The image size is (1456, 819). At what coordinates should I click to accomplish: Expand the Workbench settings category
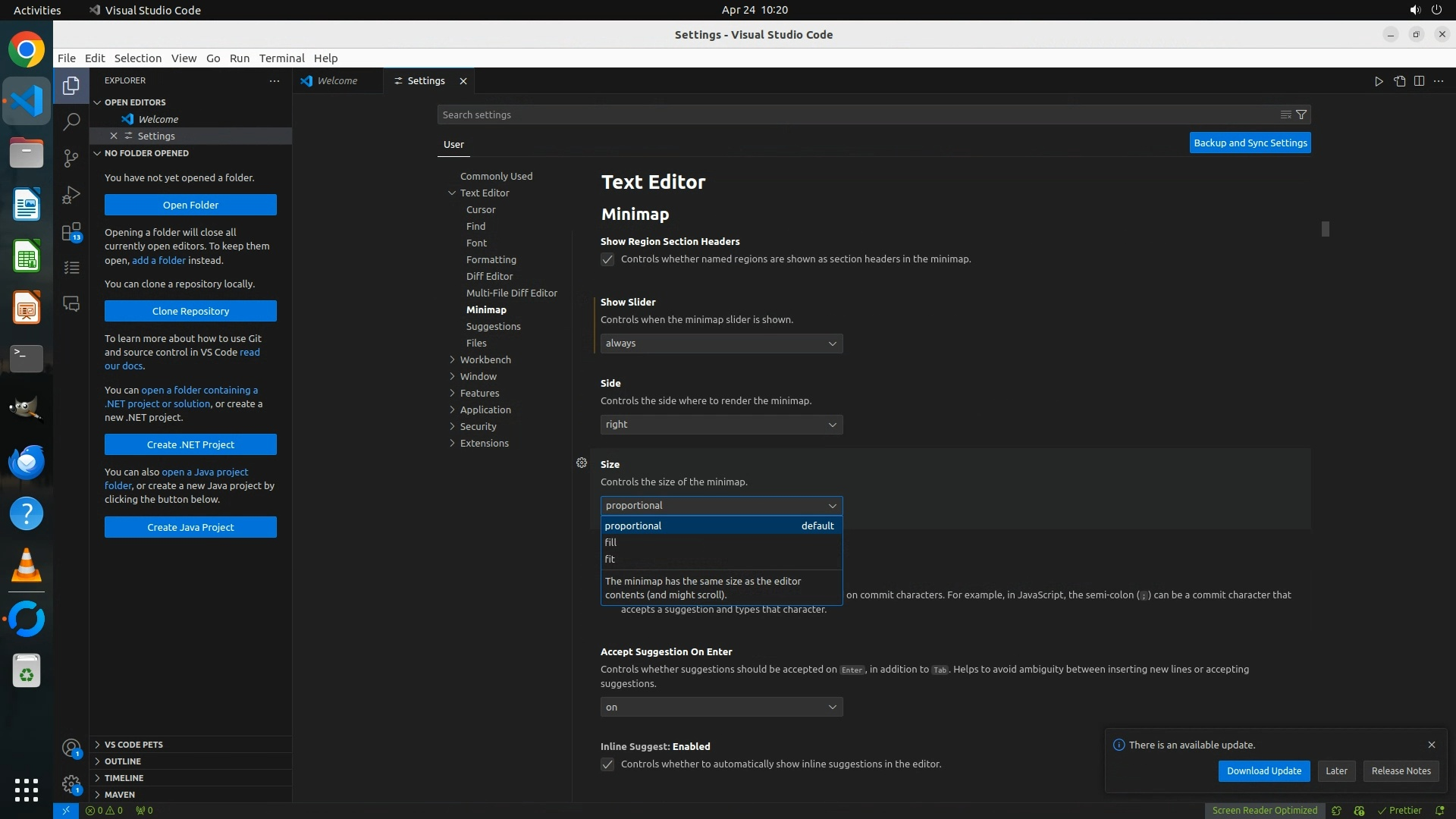[x=485, y=359]
